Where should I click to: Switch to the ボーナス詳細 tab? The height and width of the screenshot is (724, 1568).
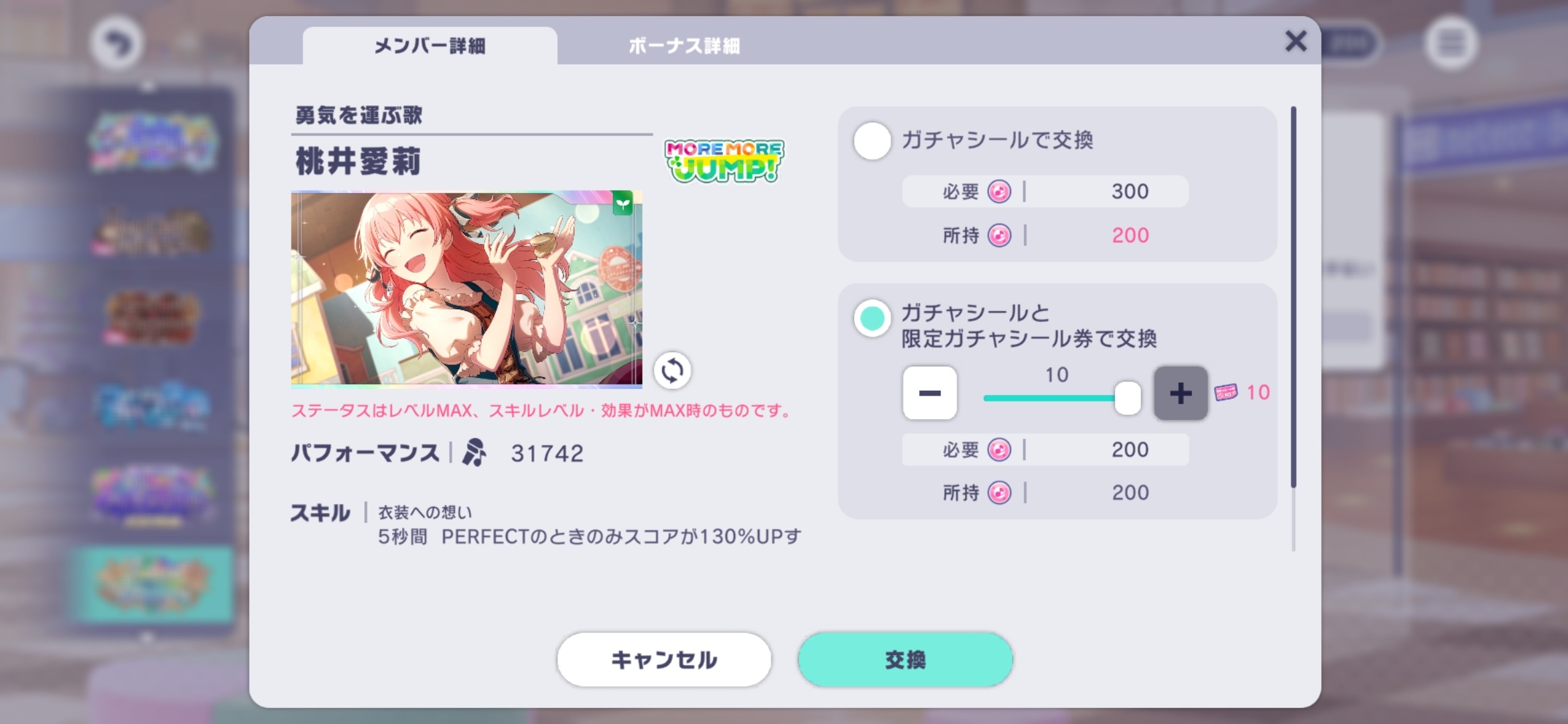[684, 46]
